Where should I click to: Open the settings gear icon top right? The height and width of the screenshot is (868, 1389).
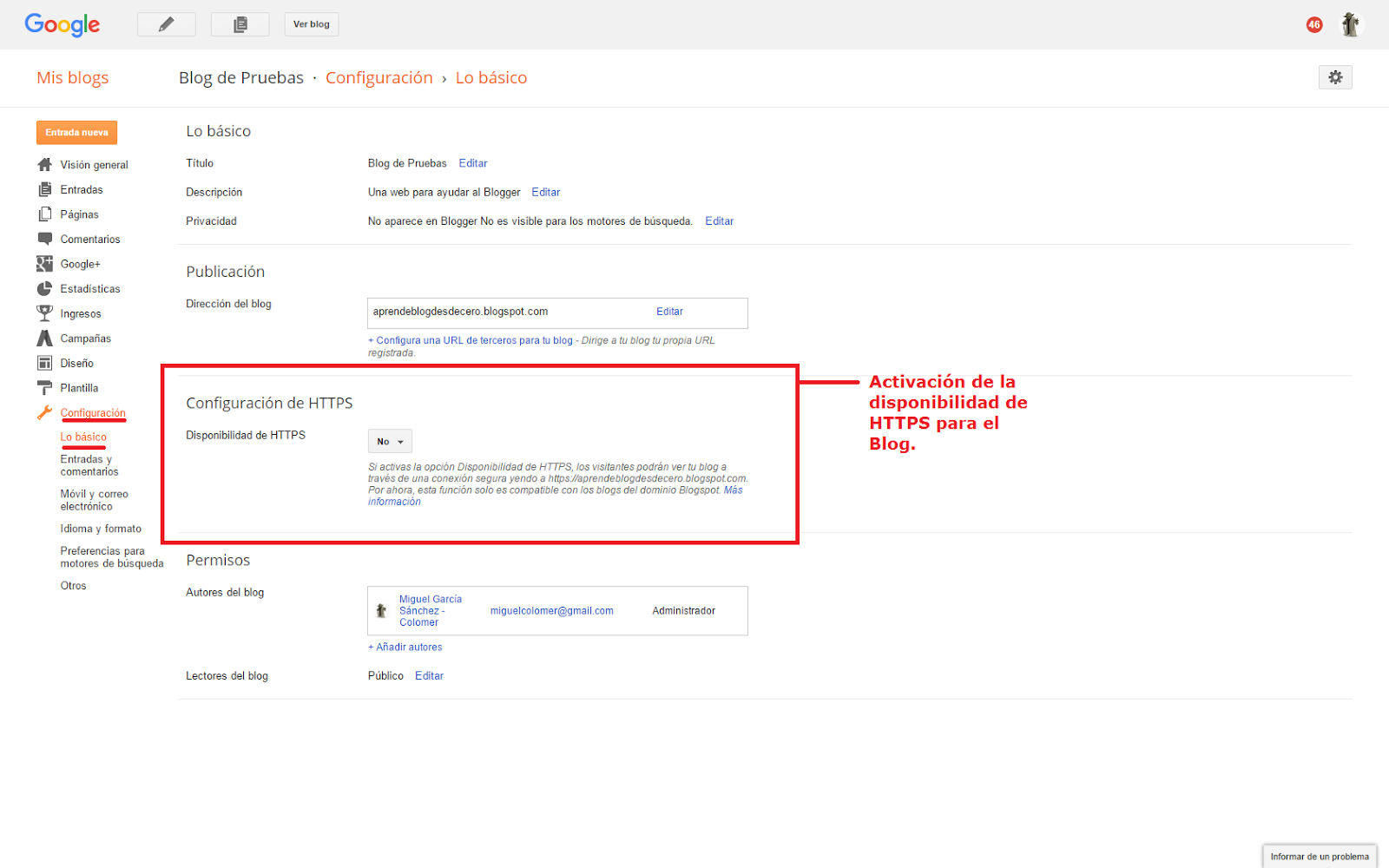point(1335,77)
